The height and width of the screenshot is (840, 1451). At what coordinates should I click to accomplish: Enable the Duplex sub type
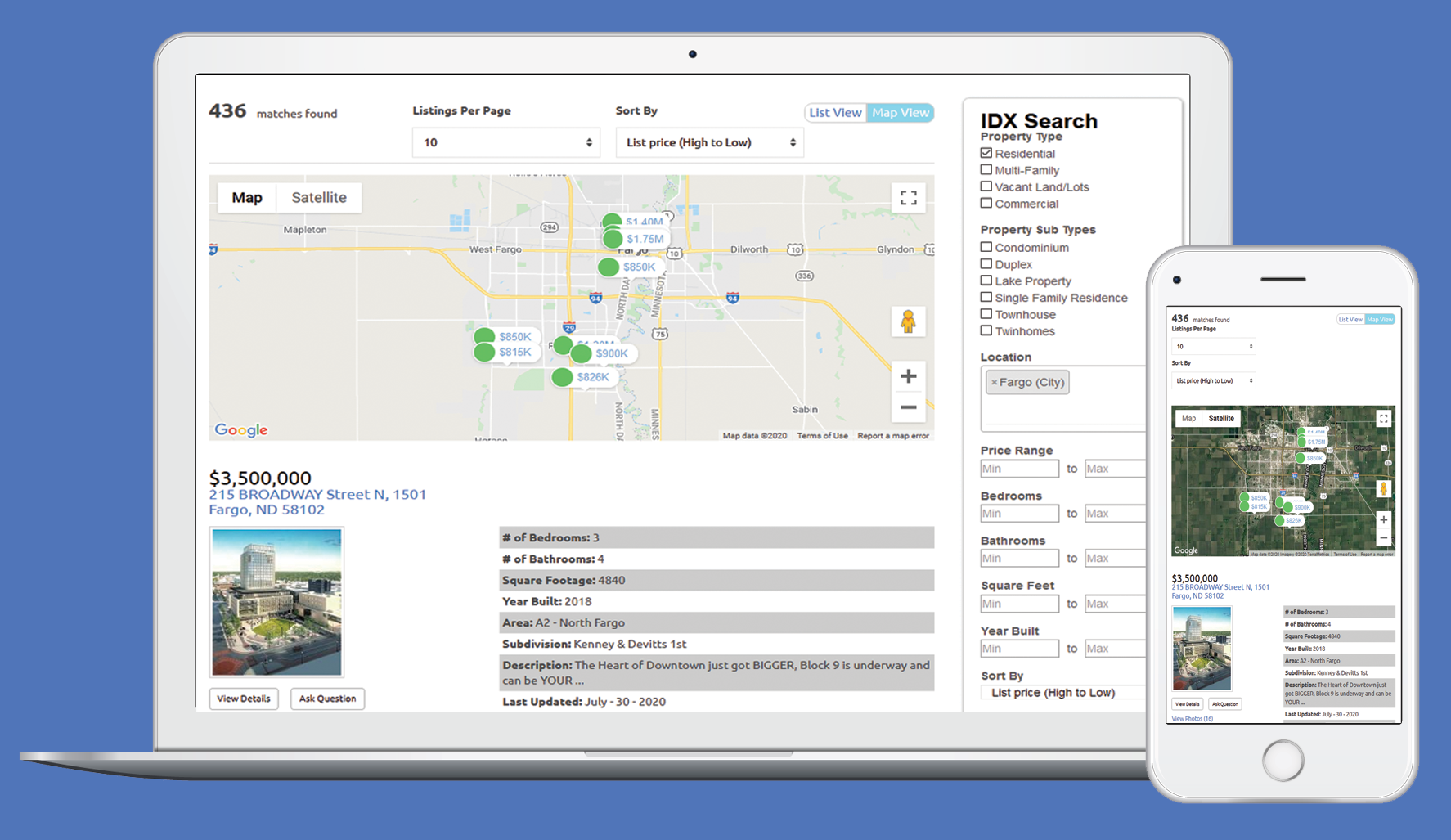click(986, 264)
